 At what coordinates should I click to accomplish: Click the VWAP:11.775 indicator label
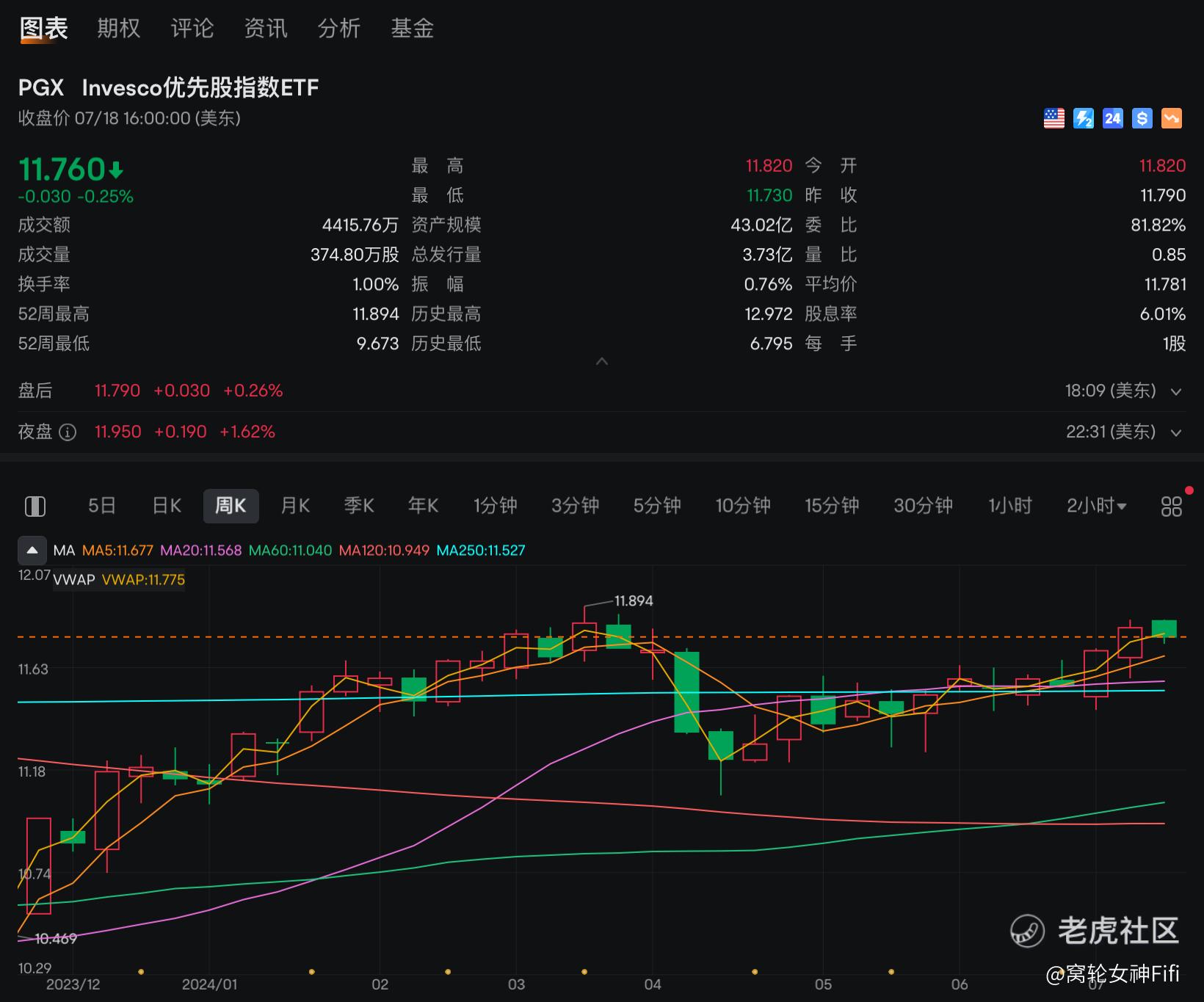143,580
